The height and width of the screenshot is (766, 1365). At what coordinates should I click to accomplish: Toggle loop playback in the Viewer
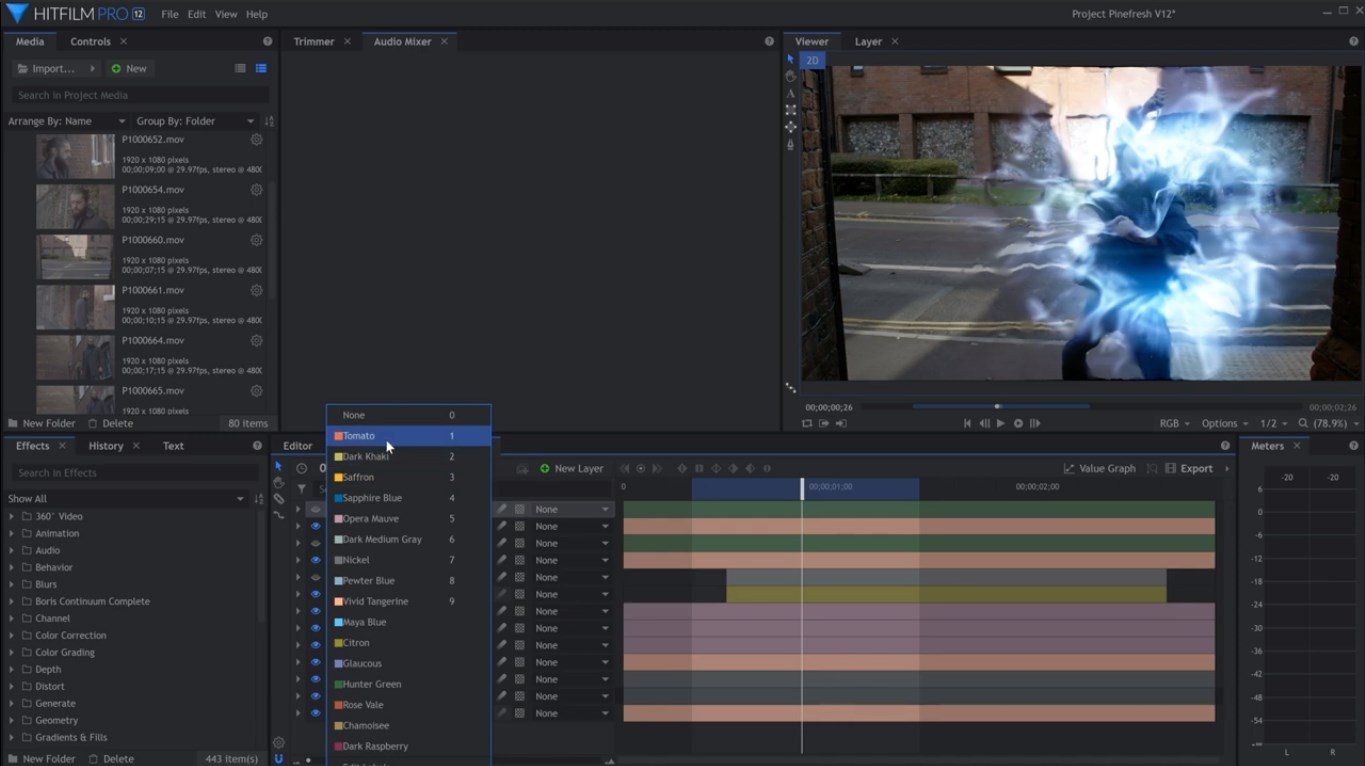[x=807, y=423]
